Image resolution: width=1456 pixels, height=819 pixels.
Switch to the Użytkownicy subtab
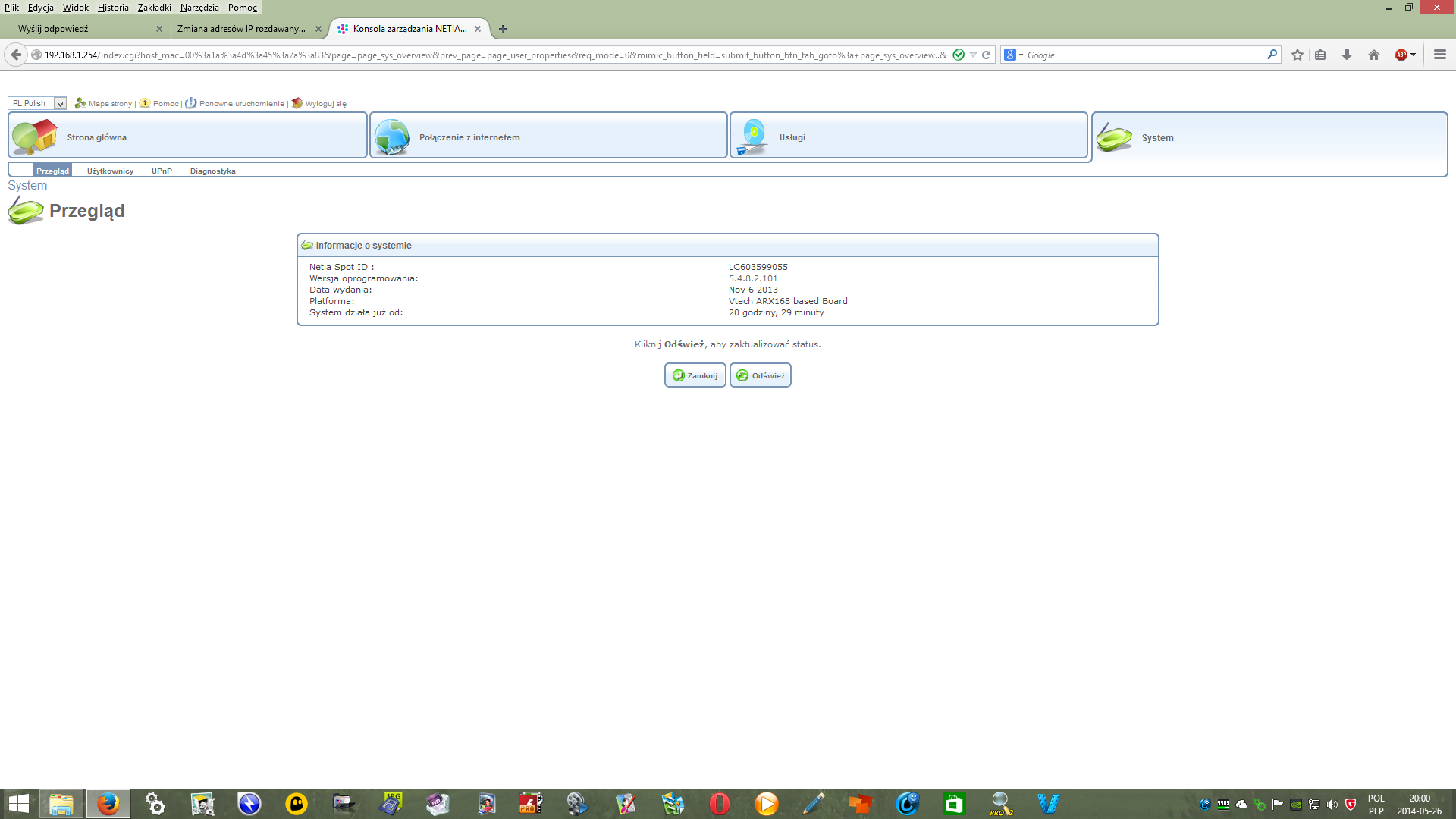(x=110, y=171)
